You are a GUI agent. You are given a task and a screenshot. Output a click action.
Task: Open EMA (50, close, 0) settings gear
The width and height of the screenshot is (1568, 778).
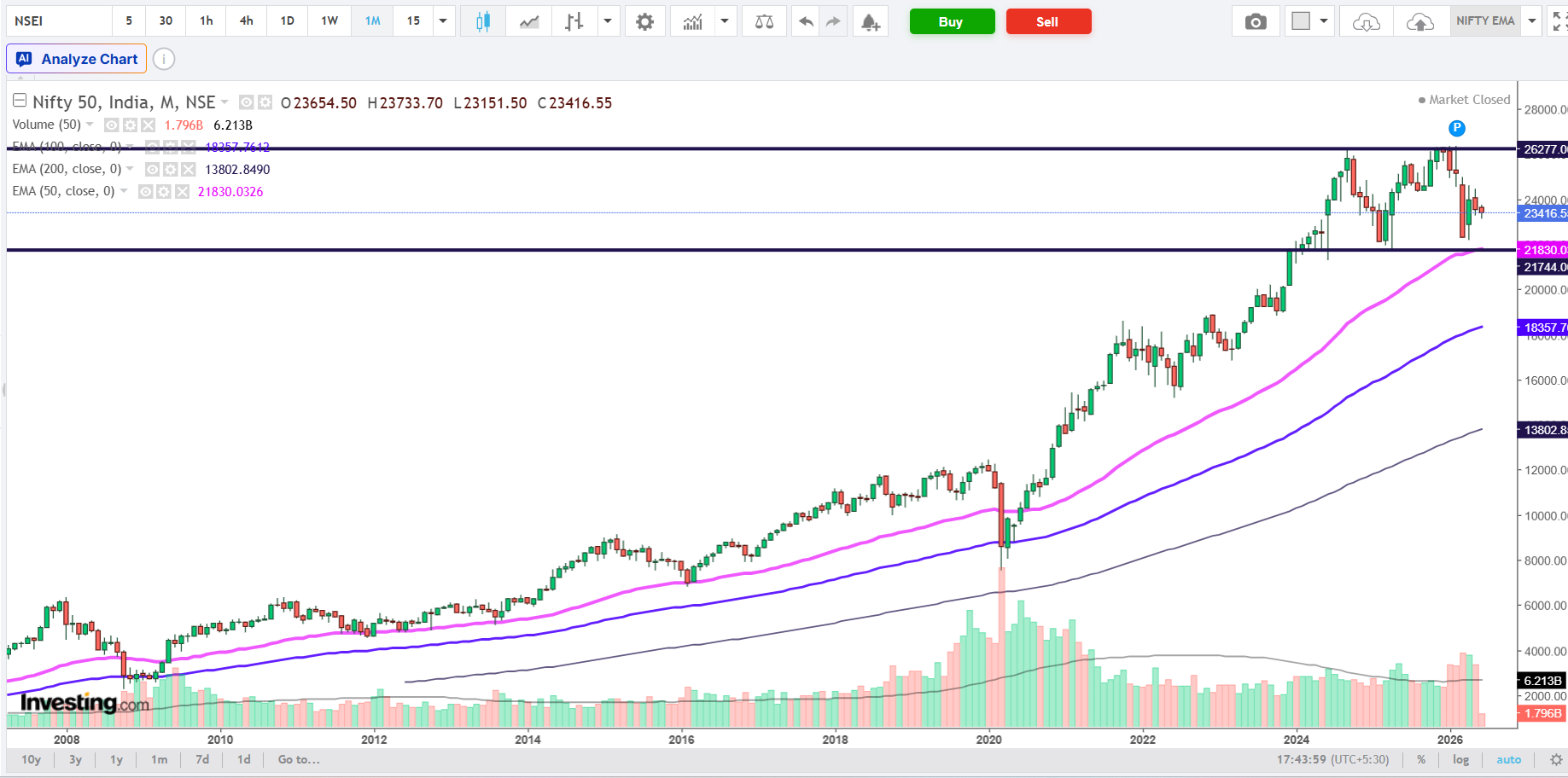pos(164,191)
